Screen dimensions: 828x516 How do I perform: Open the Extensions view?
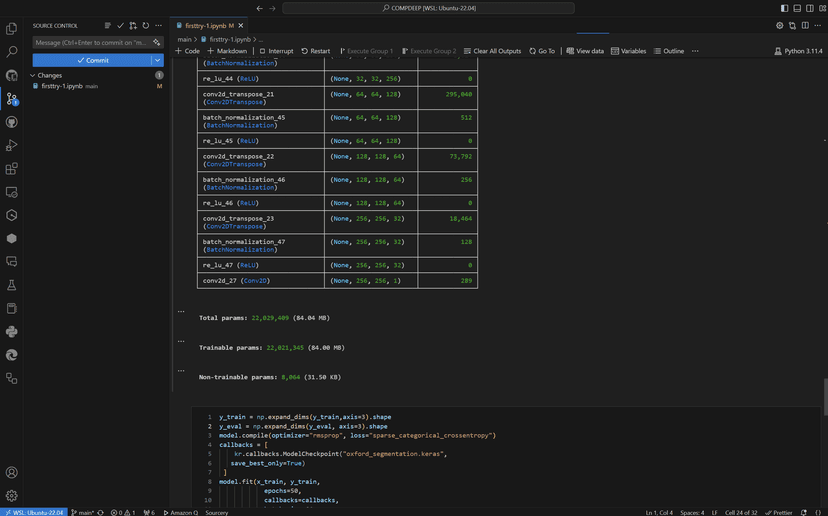click(x=12, y=169)
